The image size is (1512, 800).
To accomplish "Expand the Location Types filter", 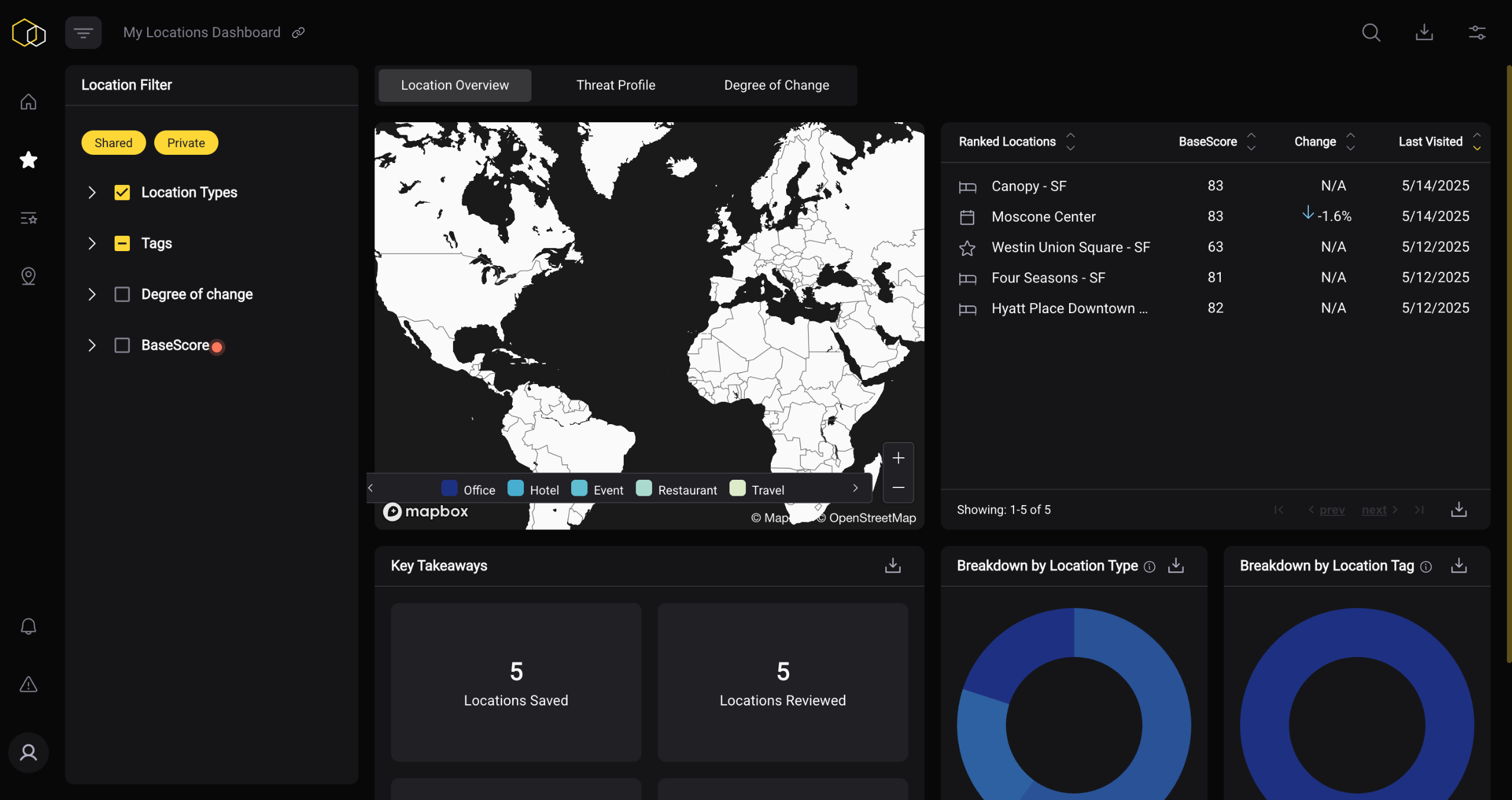I will point(92,193).
